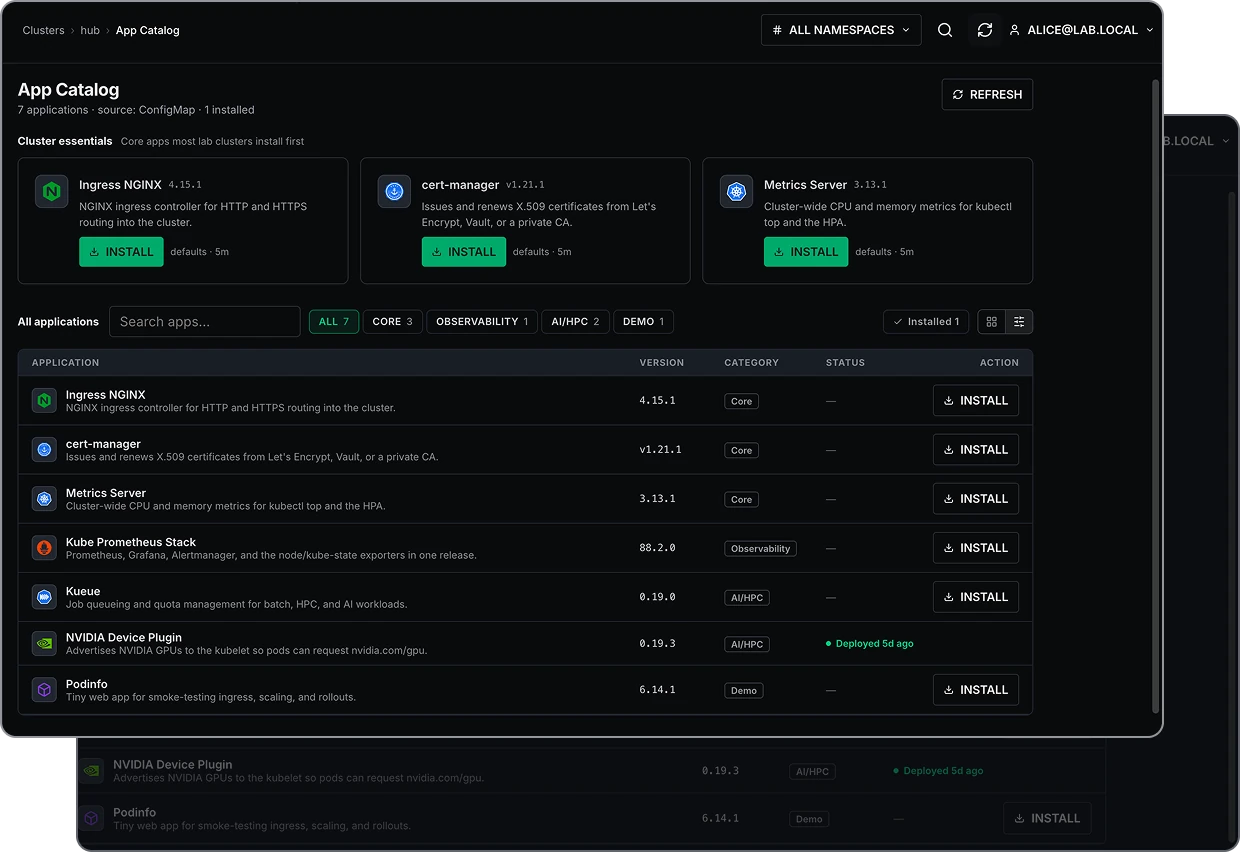Select the CORE 3 filter tab
Image resolution: width=1240 pixels, height=852 pixels.
pos(392,321)
